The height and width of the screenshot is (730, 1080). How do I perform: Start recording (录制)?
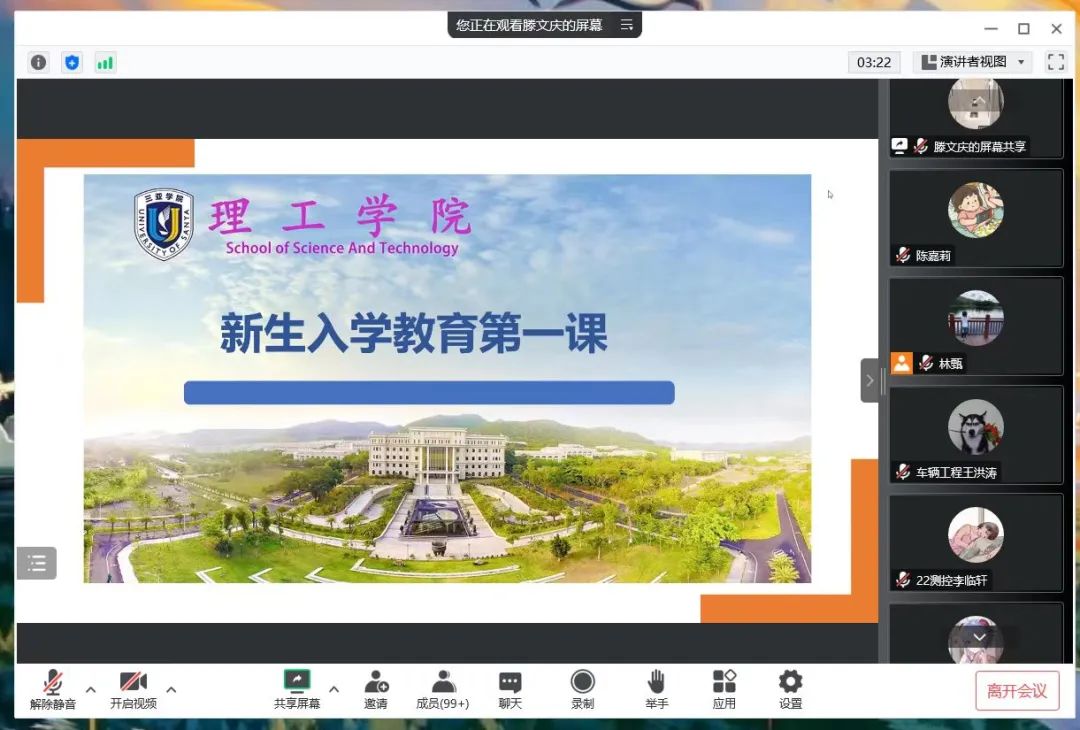click(583, 689)
